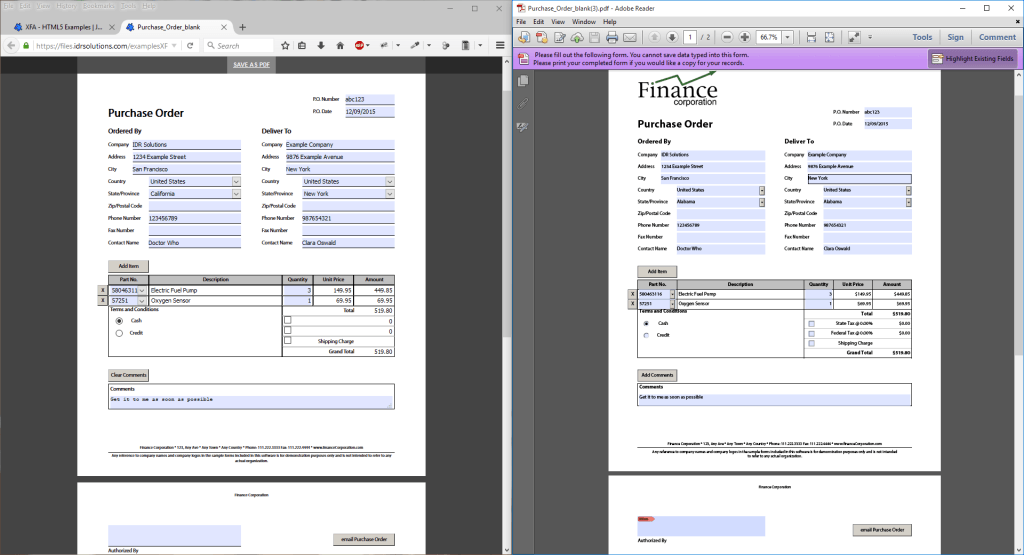This screenshot has width=1024, height=555.
Task: Click the email envelope icon in Adobe Reader
Action: point(631,37)
